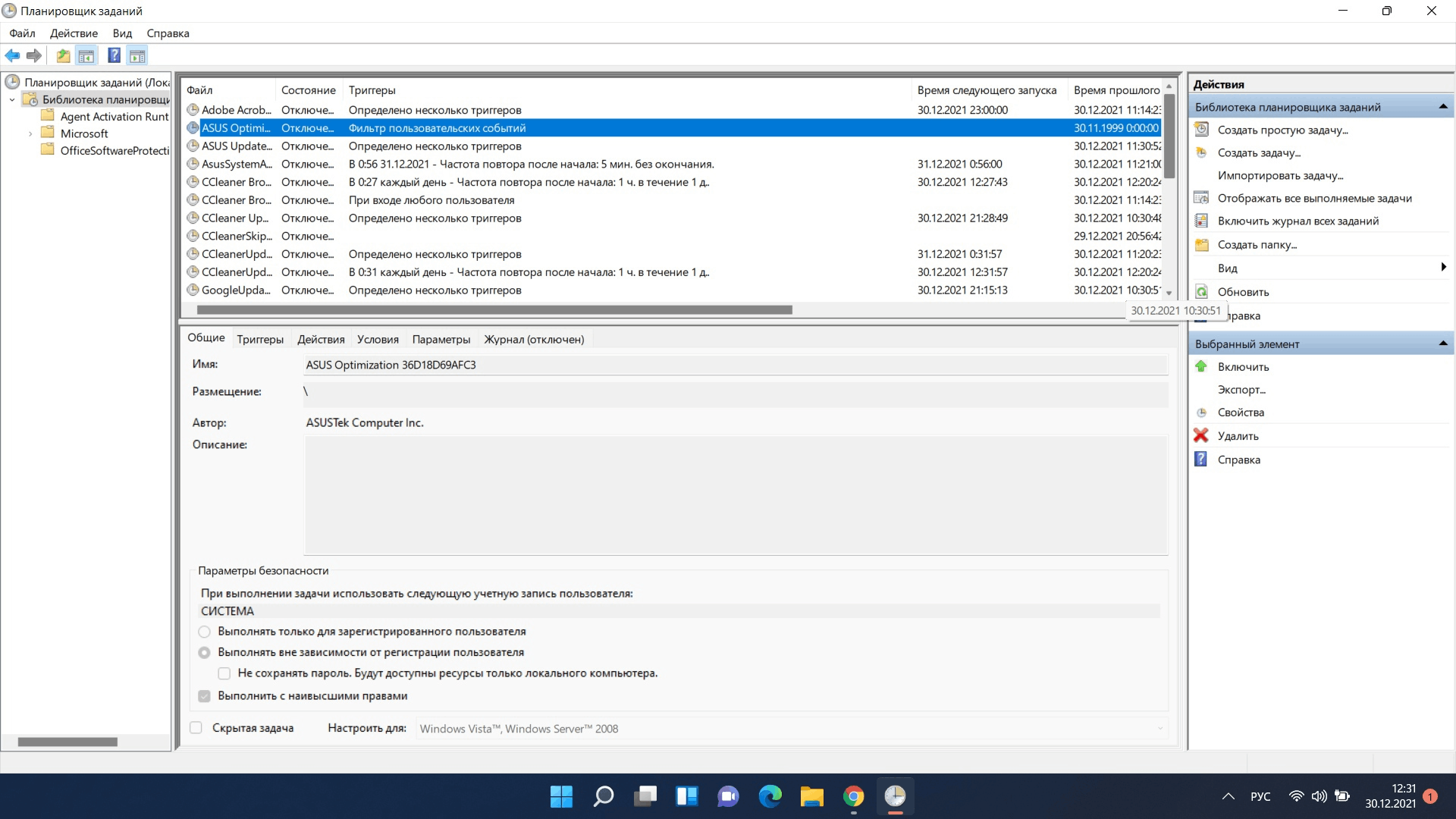This screenshot has height=819, width=1456.
Task: Expand the Microsoft folder tree node
Action: 30,133
